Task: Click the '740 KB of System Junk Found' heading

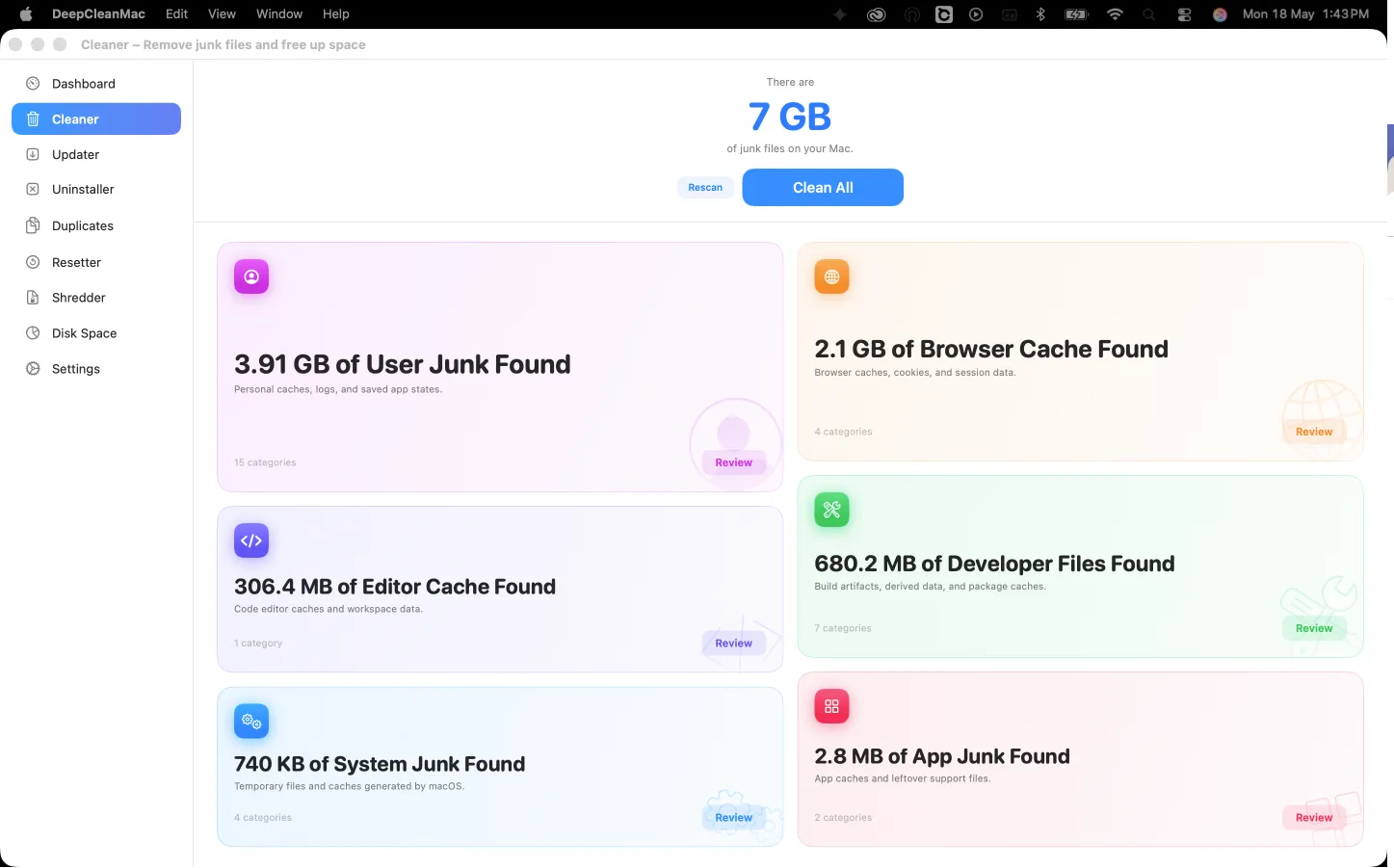Action: click(380, 764)
